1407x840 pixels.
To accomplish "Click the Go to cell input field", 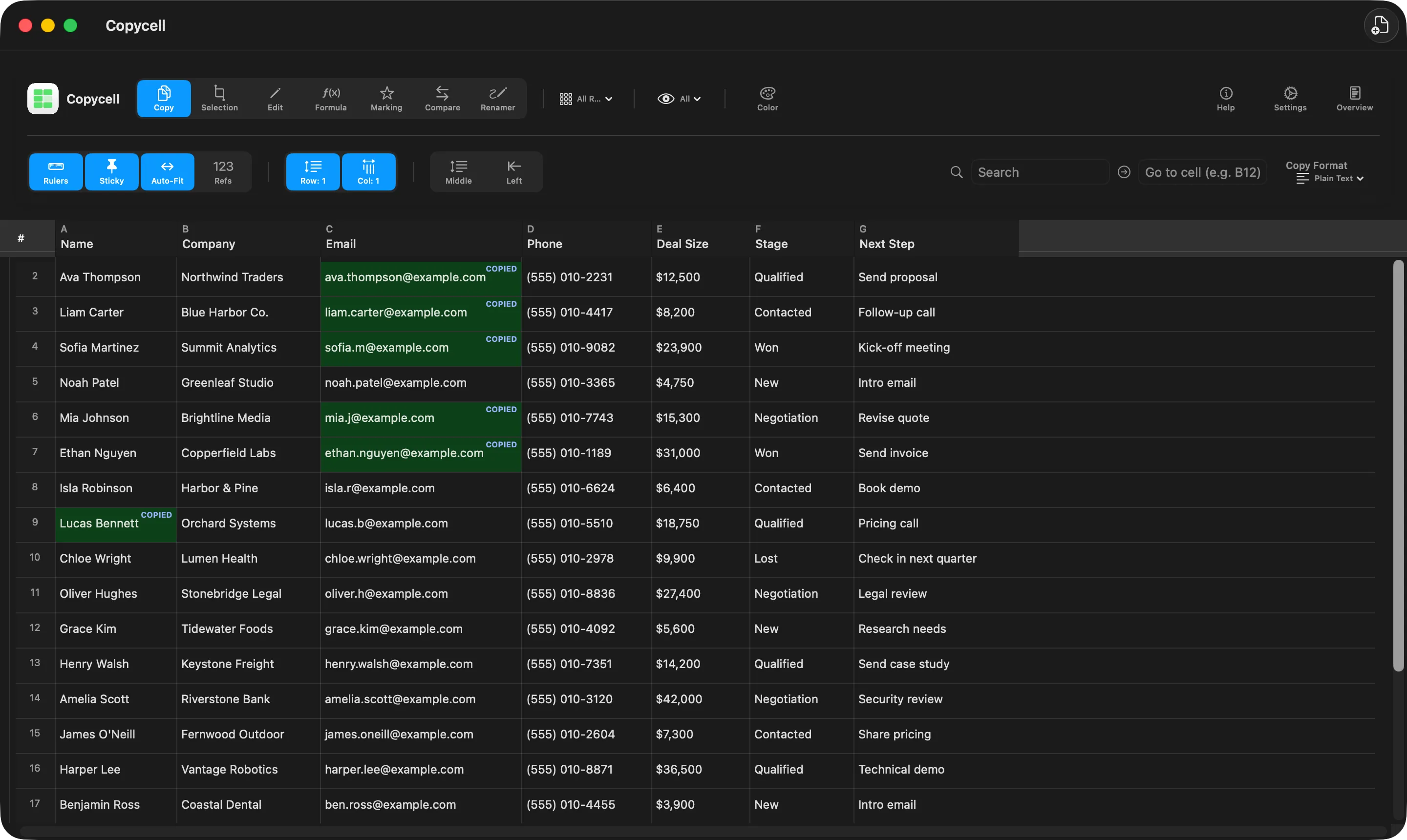I will (x=1202, y=172).
